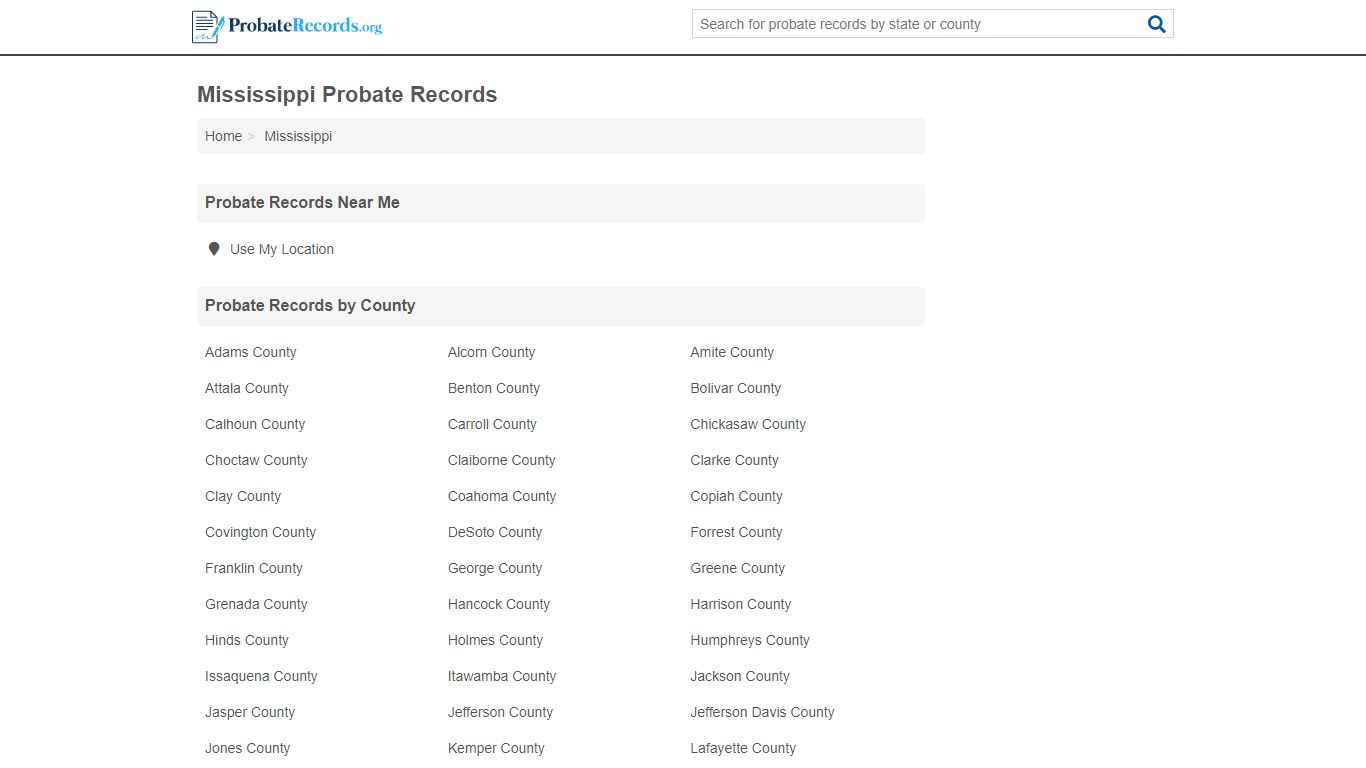Select Hancock County link
This screenshot has width=1366, height=768.
(499, 604)
